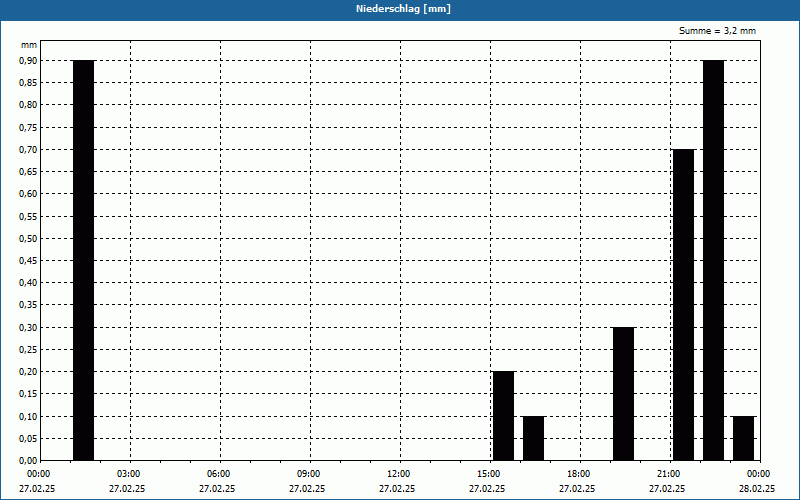This screenshot has width=800, height=500.
Task: Select the "0,30" y-axis value
Action: tap(28, 328)
